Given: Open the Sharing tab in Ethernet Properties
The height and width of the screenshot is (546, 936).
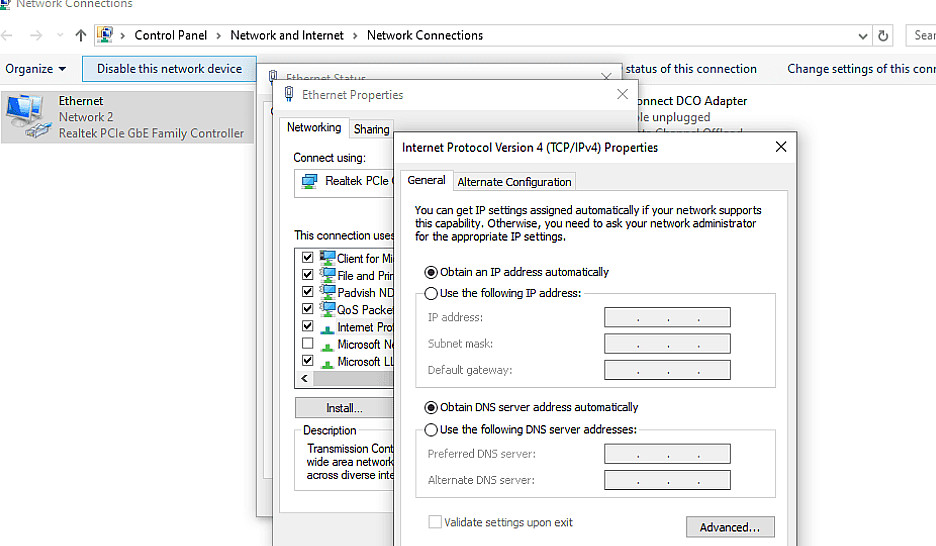Looking at the screenshot, I should click(x=371, y=129).
